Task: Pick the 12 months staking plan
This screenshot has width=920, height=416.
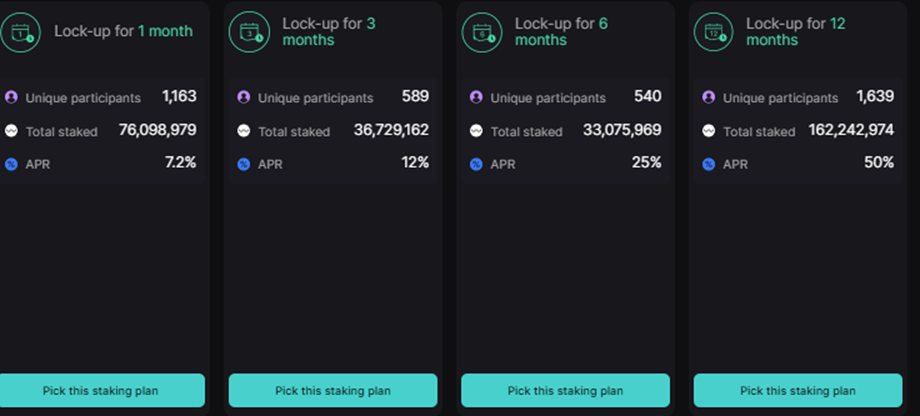Action: (x=797, y=390)
